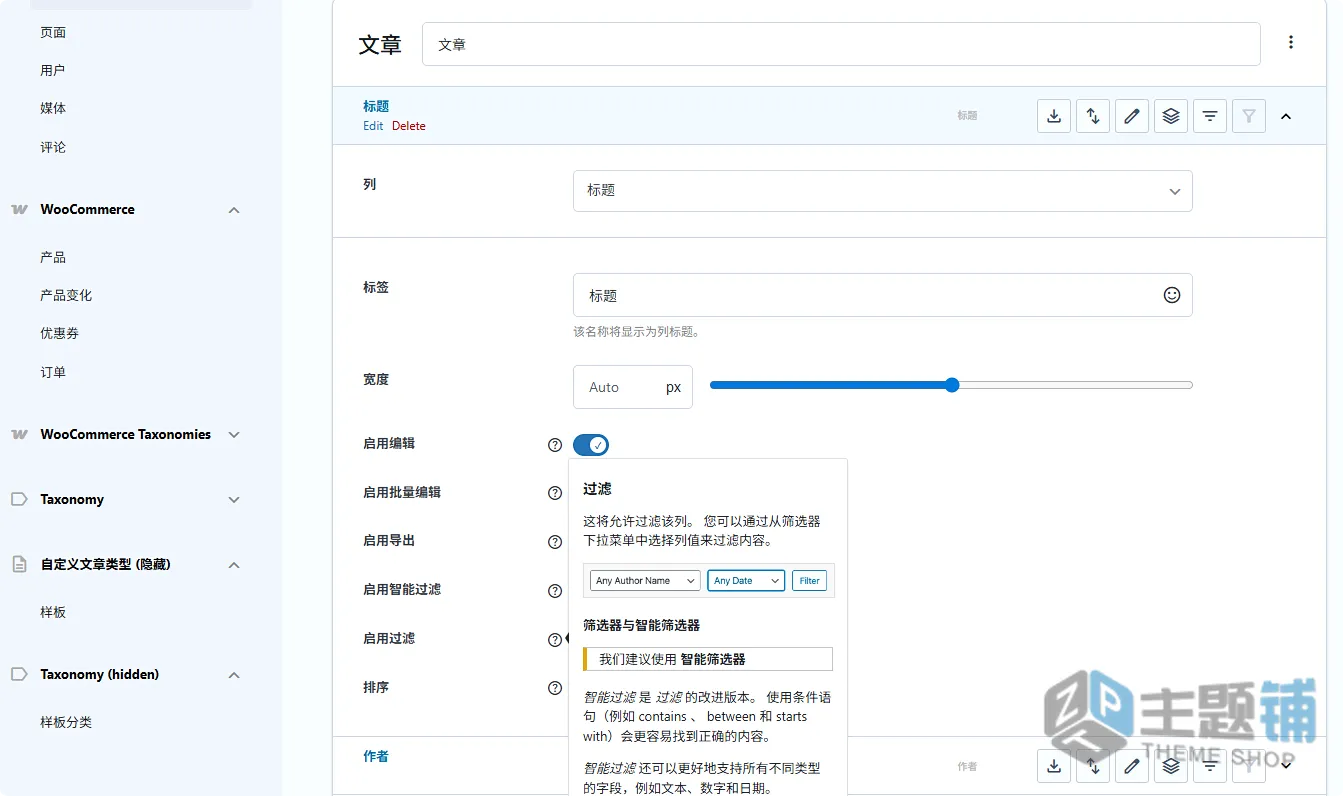Click the layers bulk-edit icon in 作者 row
1343x796 pixels.
click(x=1171, y=766)
